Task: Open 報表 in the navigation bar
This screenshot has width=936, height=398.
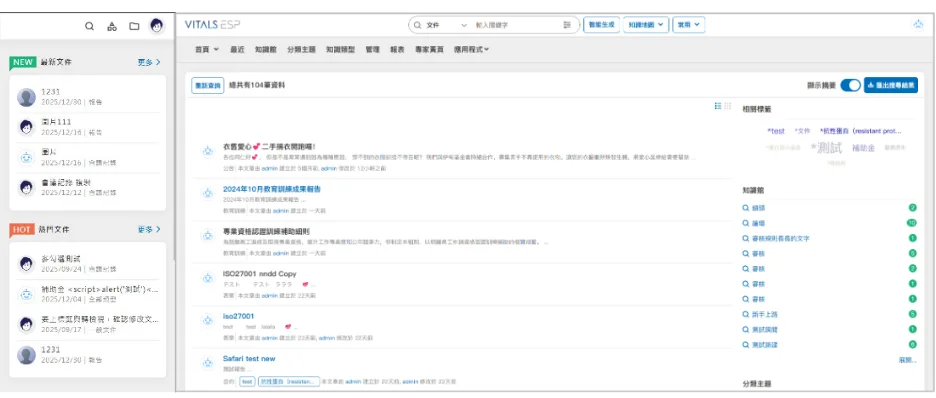Action: [x=398, y=50]
